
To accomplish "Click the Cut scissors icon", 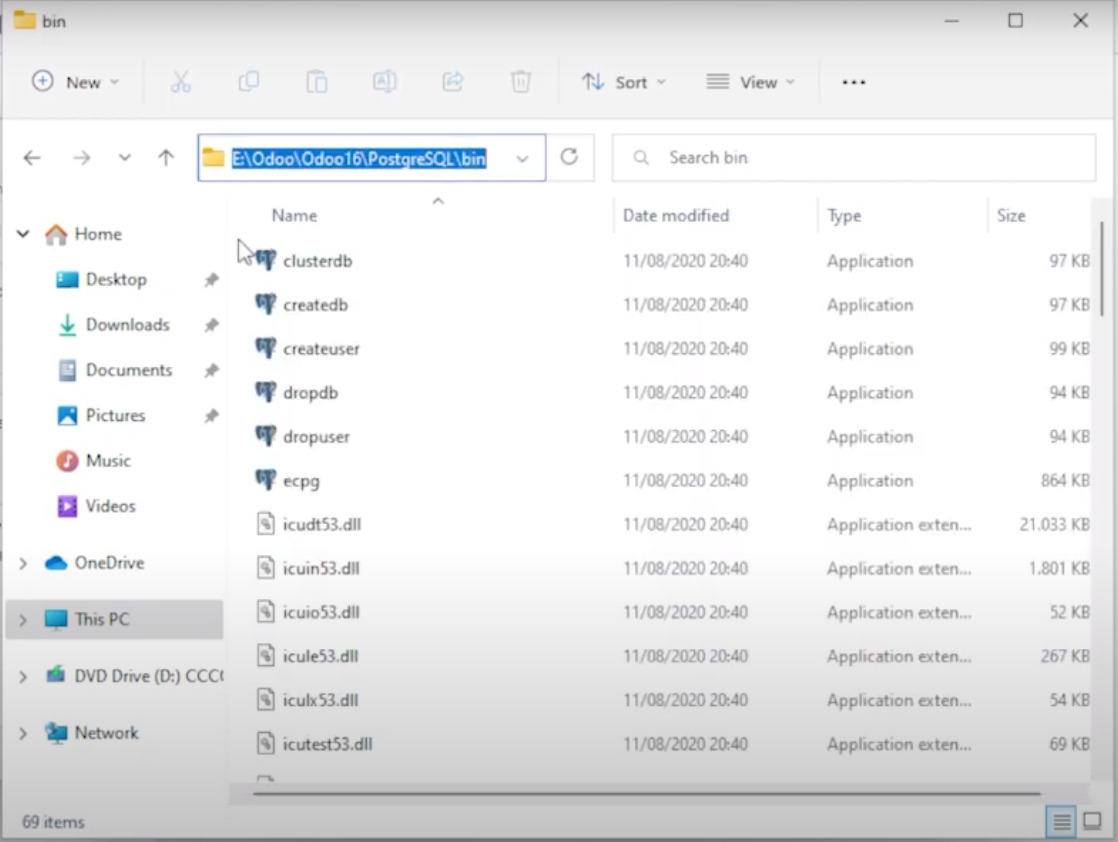I will (x=181, y=82).
